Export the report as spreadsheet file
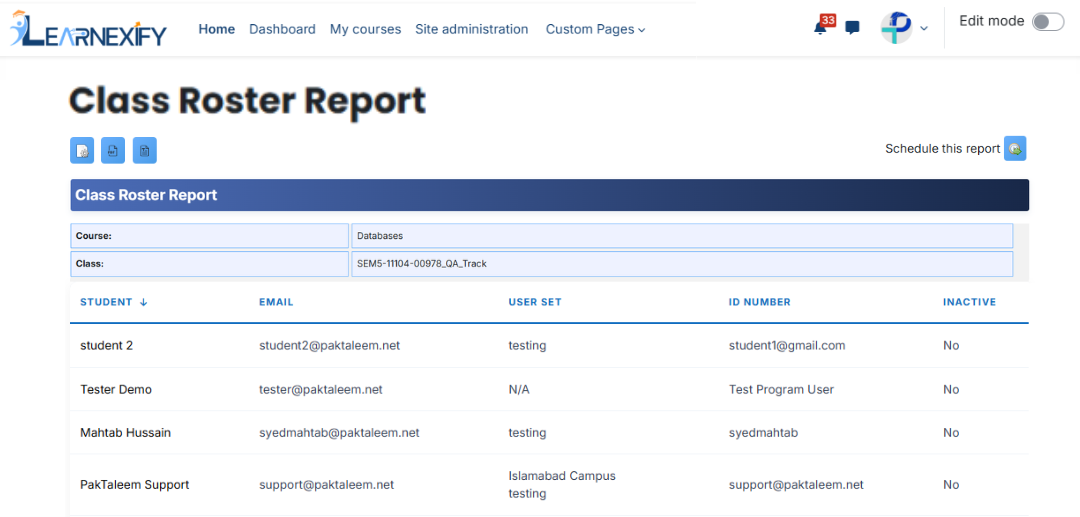Viewport: 1080px width, 517px height. tap(145, 150)
